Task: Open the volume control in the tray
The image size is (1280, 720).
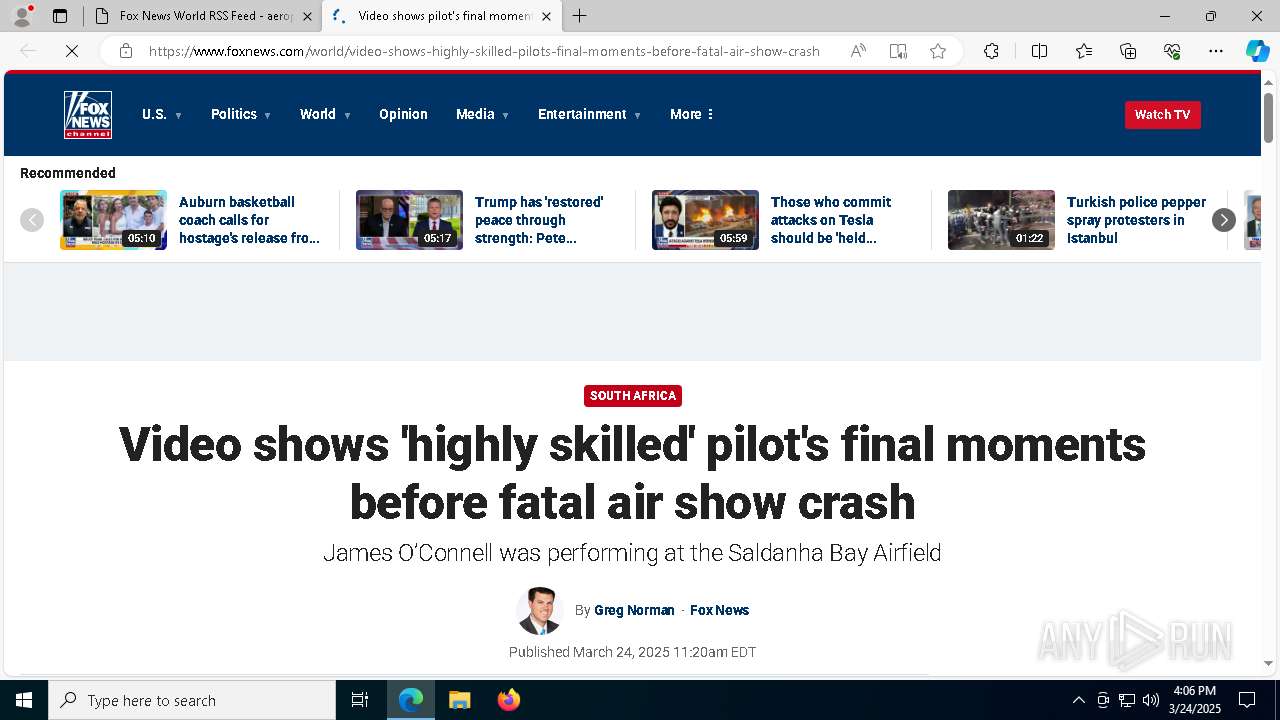Action: click(x=1151, y=700)
